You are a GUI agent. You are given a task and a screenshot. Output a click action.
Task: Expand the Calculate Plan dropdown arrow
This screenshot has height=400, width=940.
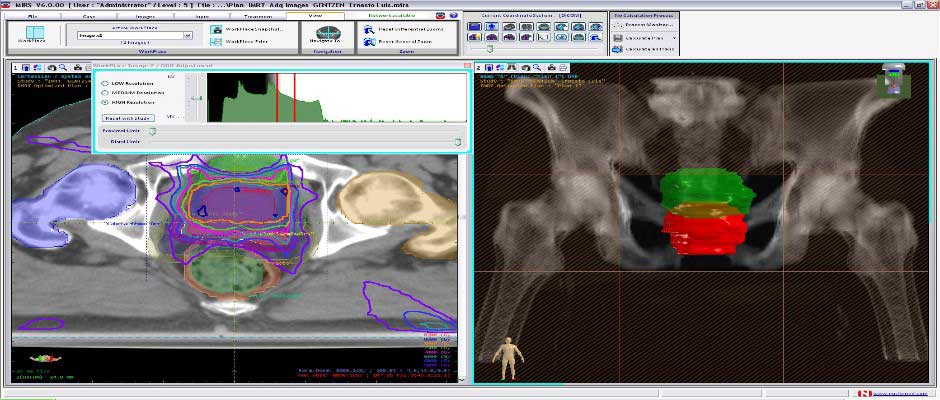tap(676, 37)
